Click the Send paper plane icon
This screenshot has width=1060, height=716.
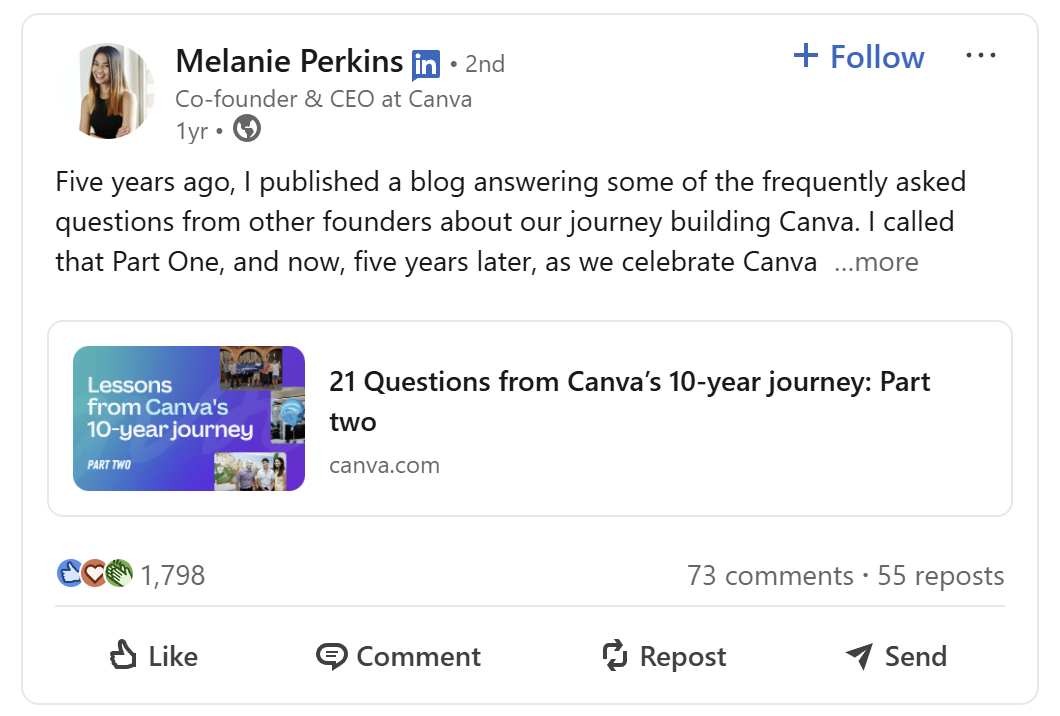tap(859, 656)
